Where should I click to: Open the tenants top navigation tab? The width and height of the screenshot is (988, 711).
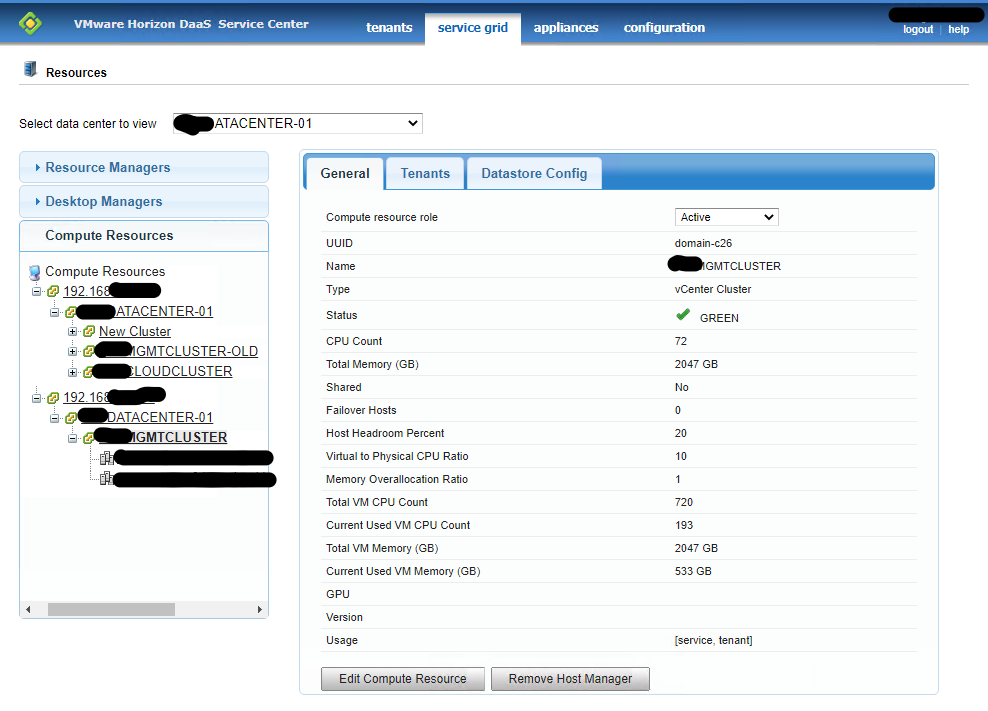[389, 28]
